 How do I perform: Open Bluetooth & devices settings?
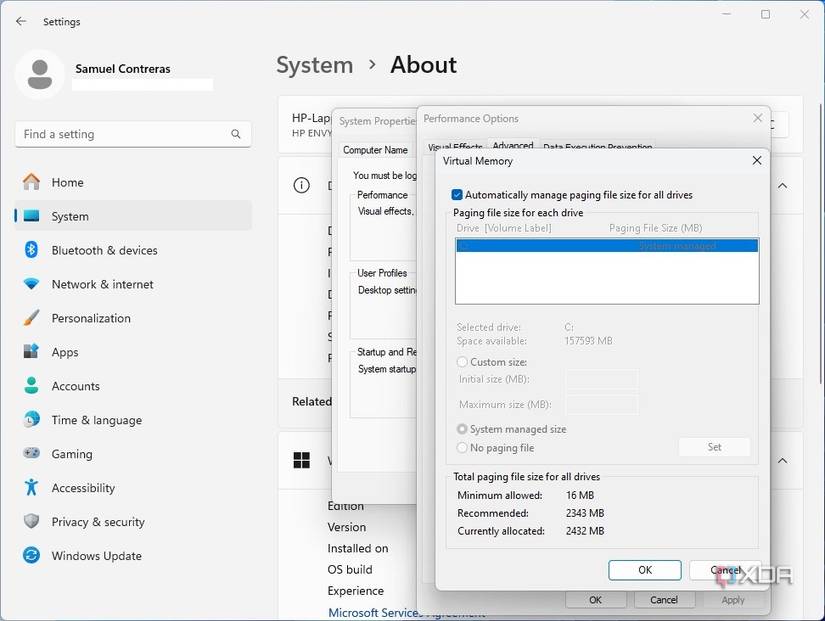pyautogui.click(x=104, y=250)
